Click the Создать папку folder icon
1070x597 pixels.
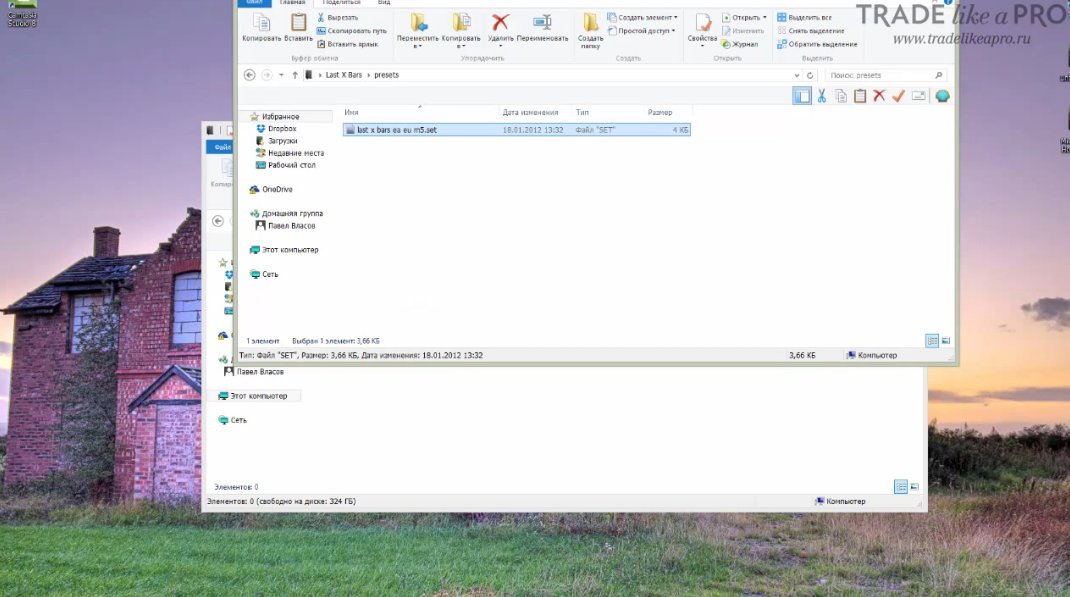coord(590,23)
